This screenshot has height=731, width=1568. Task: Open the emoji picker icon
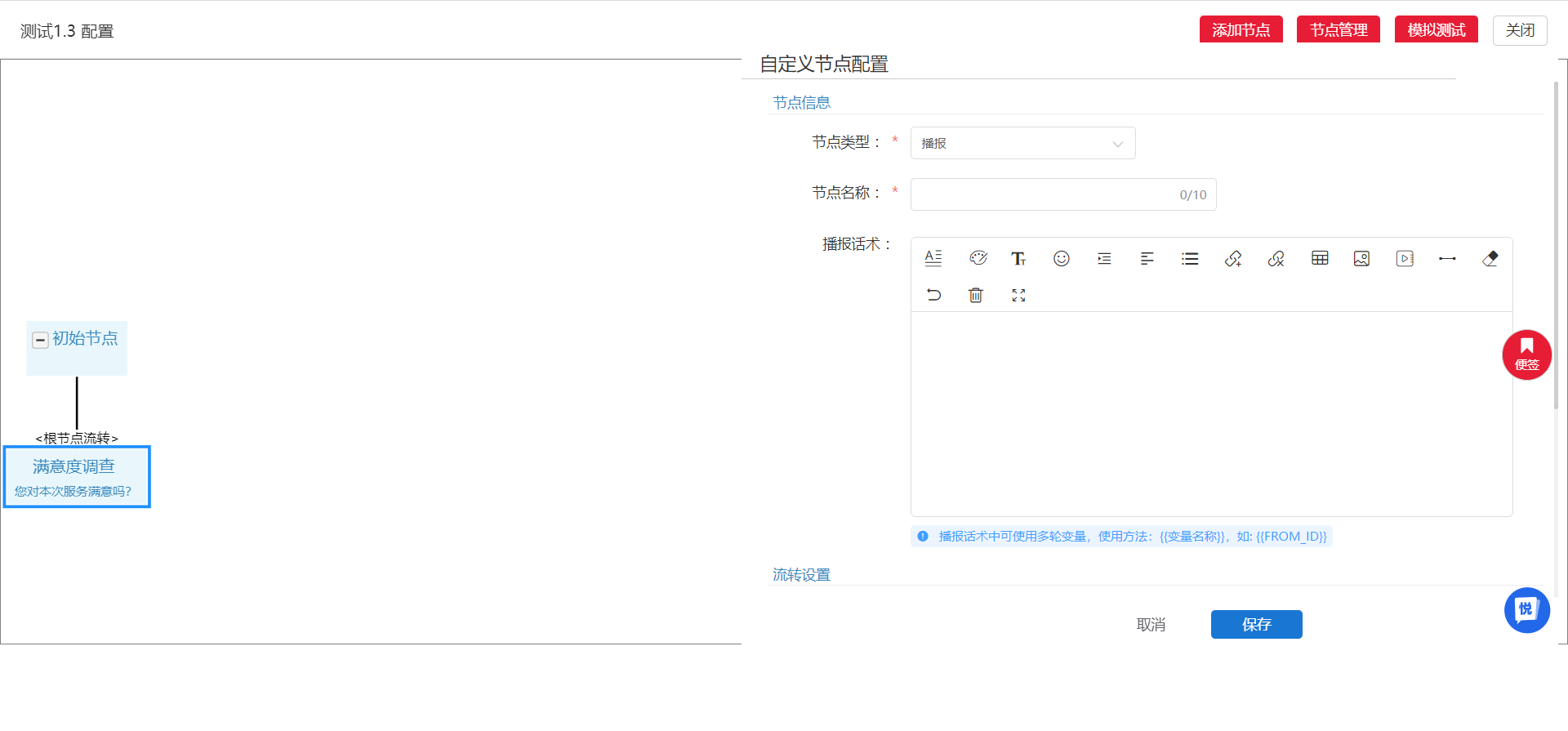point(1062,258)
